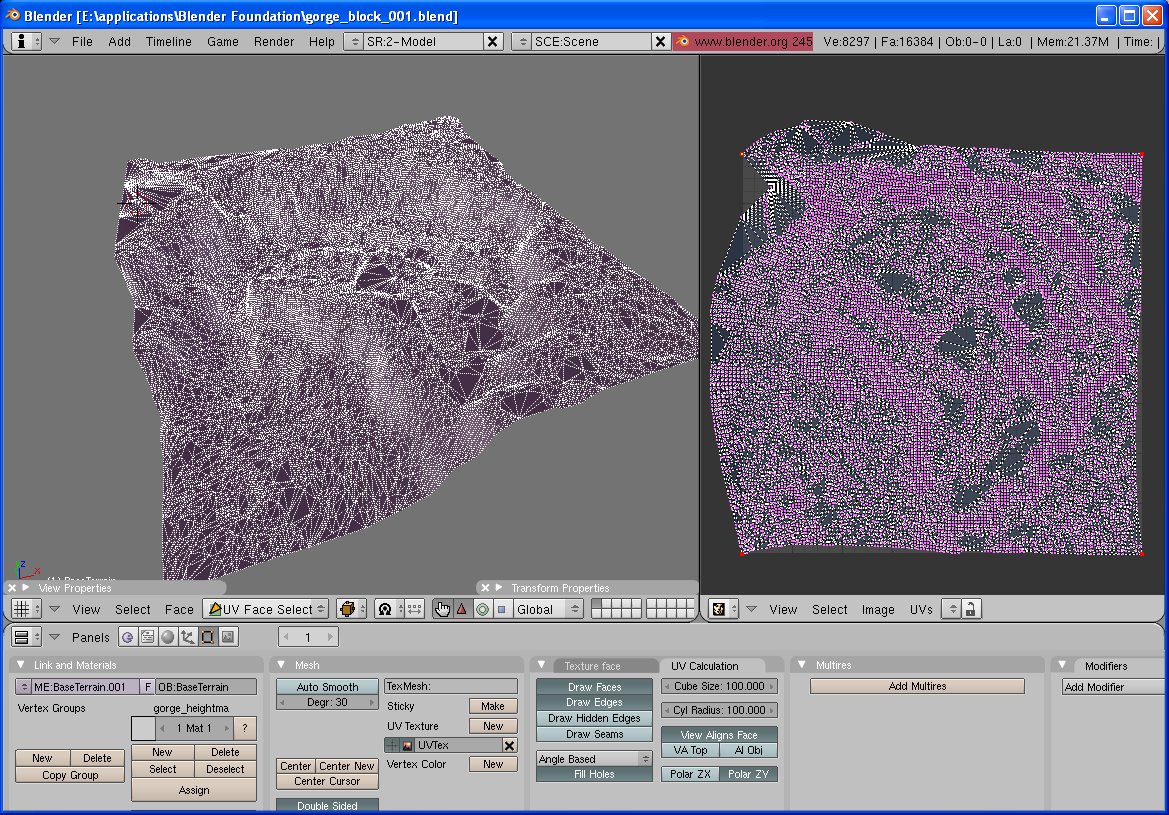This screenshot has height=815, width=1169.
Task: Click the UV editor lock icon
Action: 969,609
